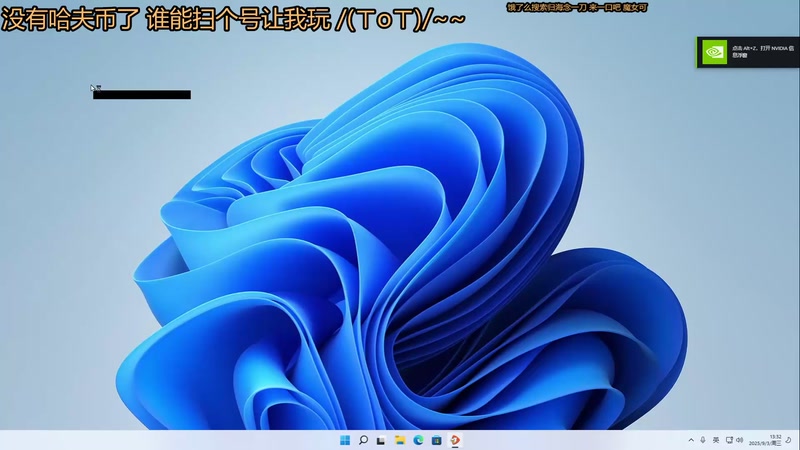Screen dimensions: 800x450
Task: Click the microphone tray icon
Action: (703, 440)
